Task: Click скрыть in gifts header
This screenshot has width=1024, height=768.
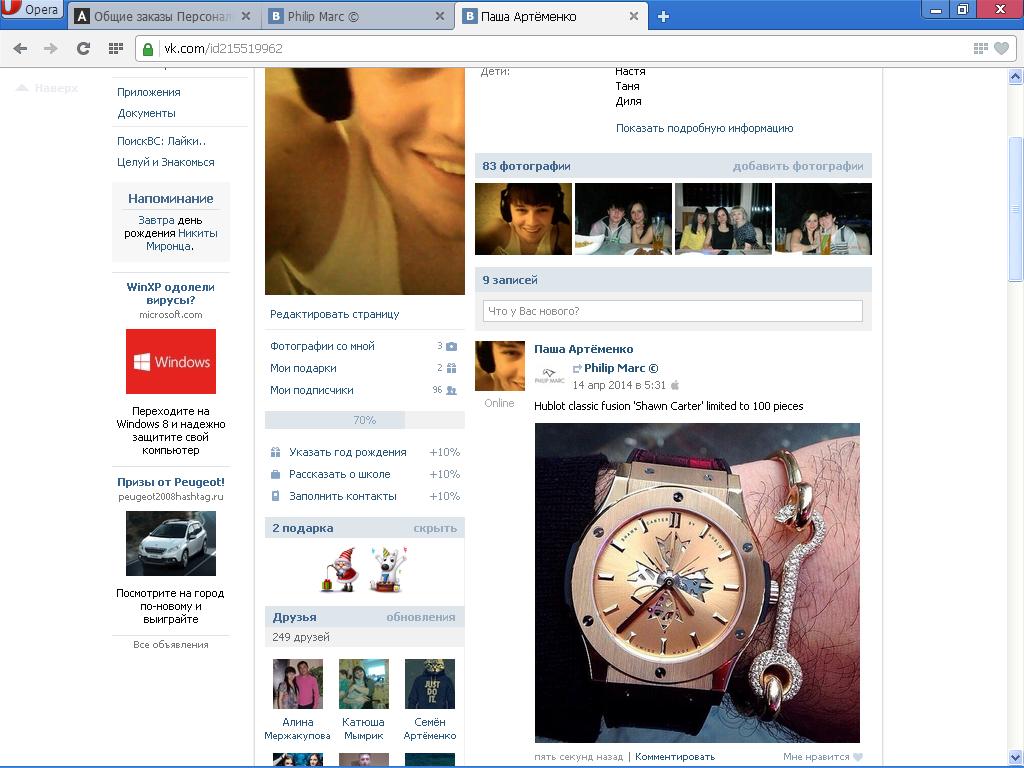Action: coord(435,528)
